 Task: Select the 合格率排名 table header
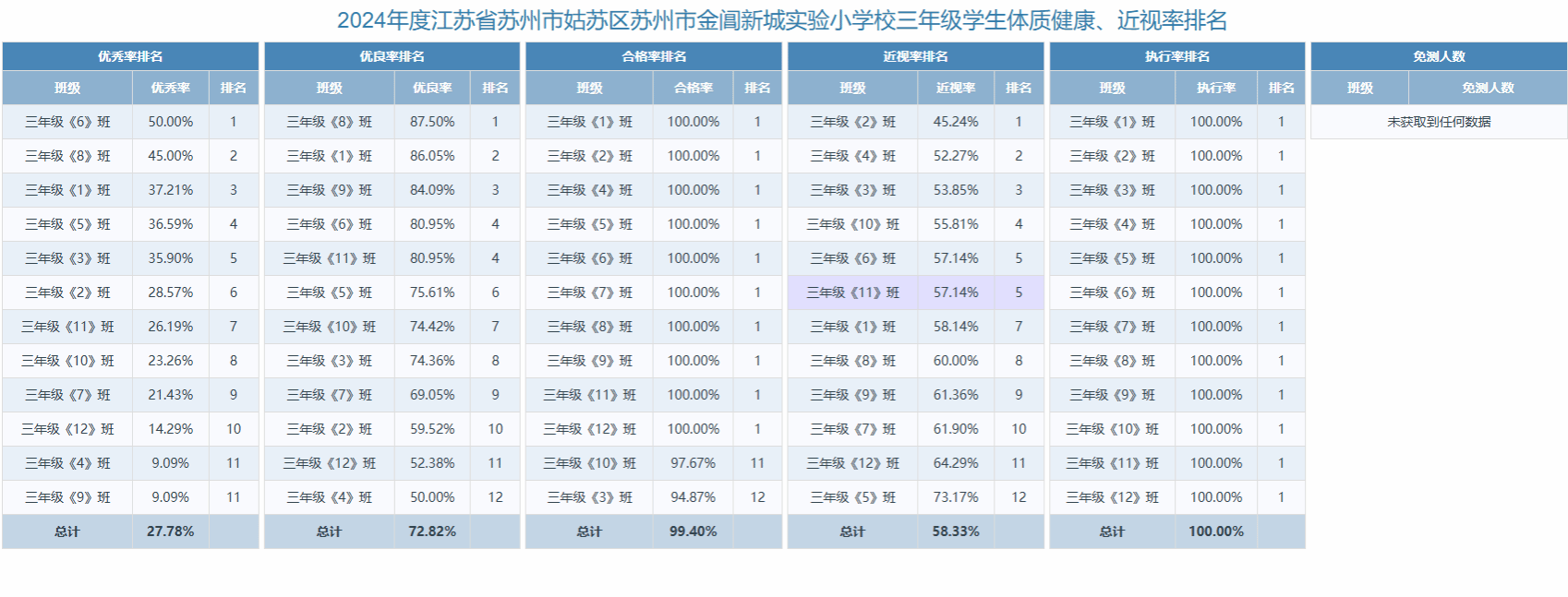pyautogui.click(x=654, y=56)
